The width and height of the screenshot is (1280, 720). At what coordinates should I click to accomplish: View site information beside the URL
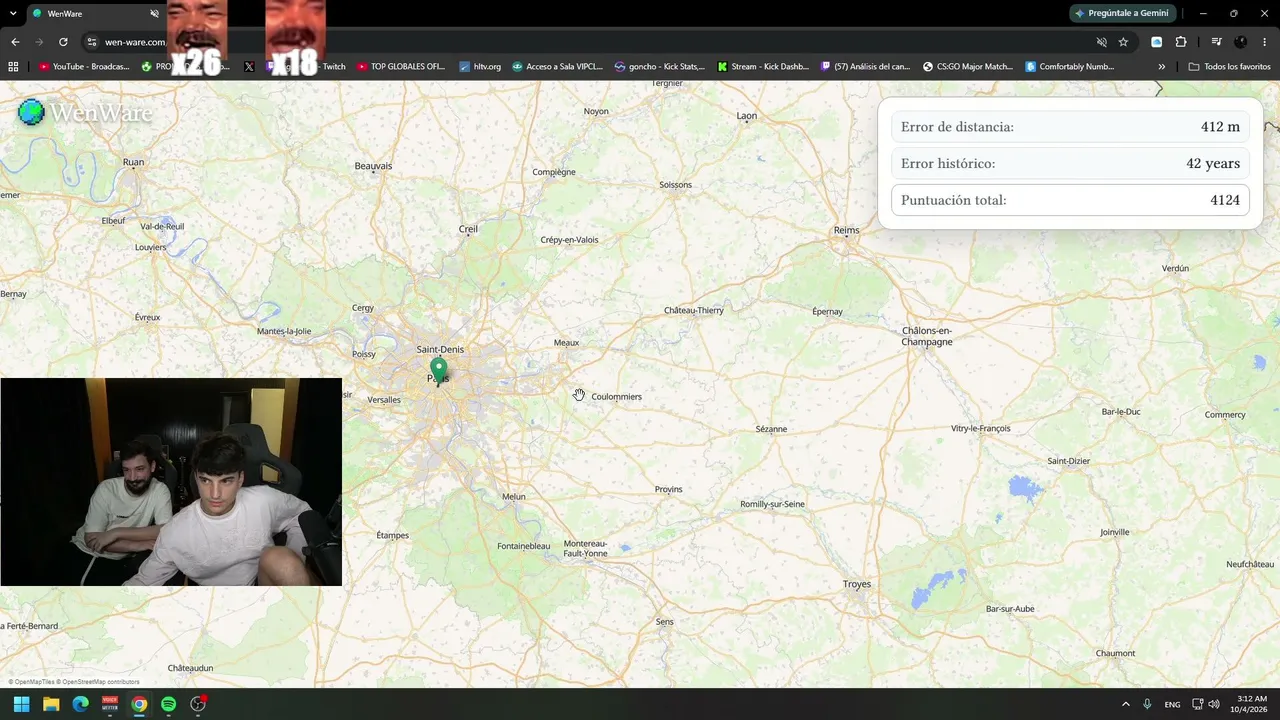tap(91, 42)
